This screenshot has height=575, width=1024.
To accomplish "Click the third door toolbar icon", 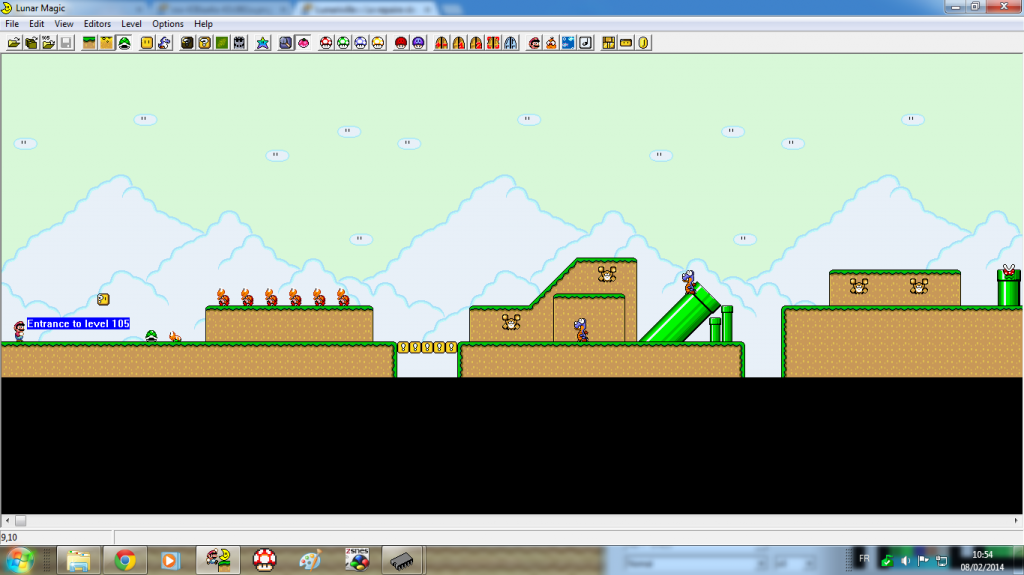I will coord(476,42).
